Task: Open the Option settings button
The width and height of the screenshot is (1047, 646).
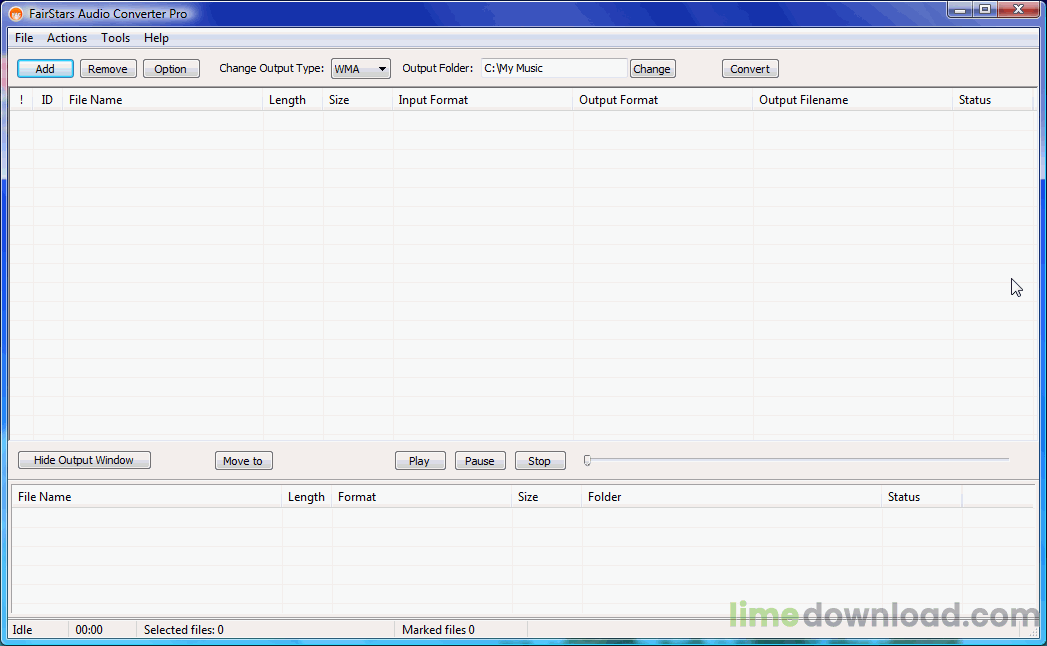Action: pos(170,69)
